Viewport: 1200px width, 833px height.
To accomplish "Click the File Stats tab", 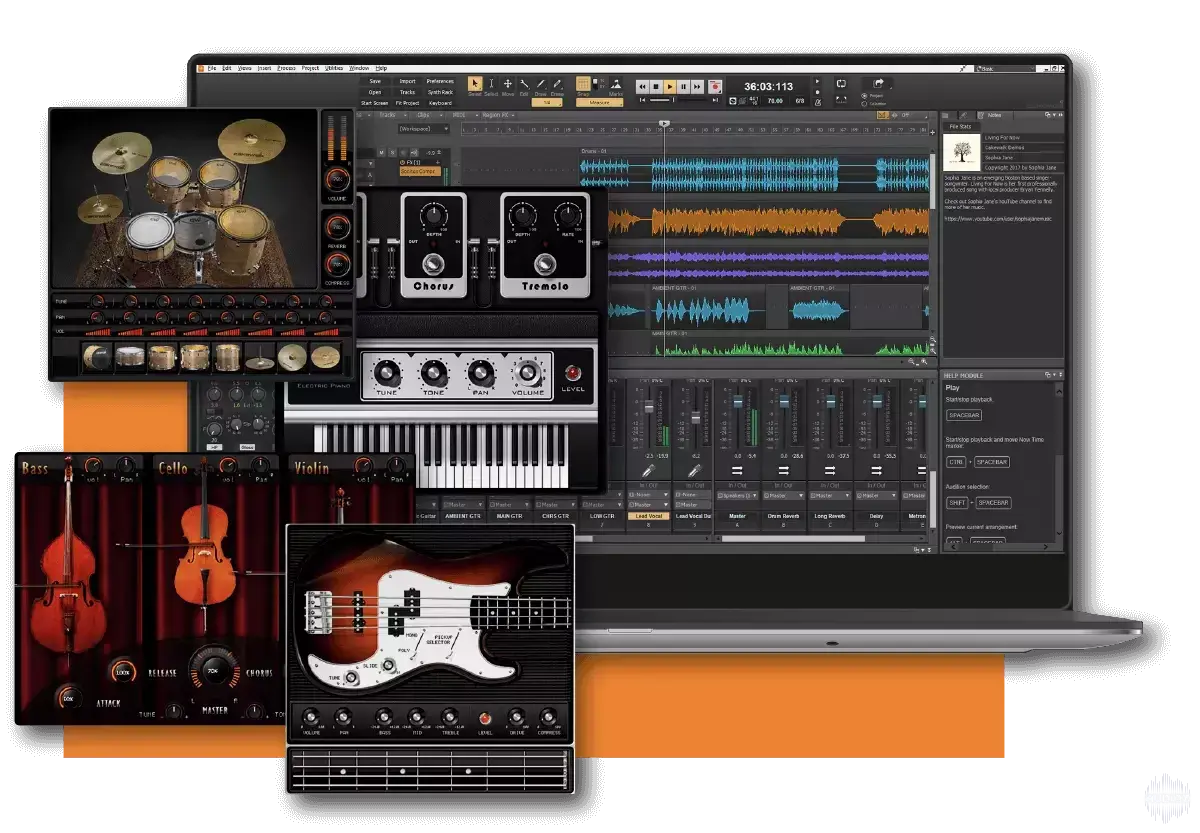I will point(960,127).
